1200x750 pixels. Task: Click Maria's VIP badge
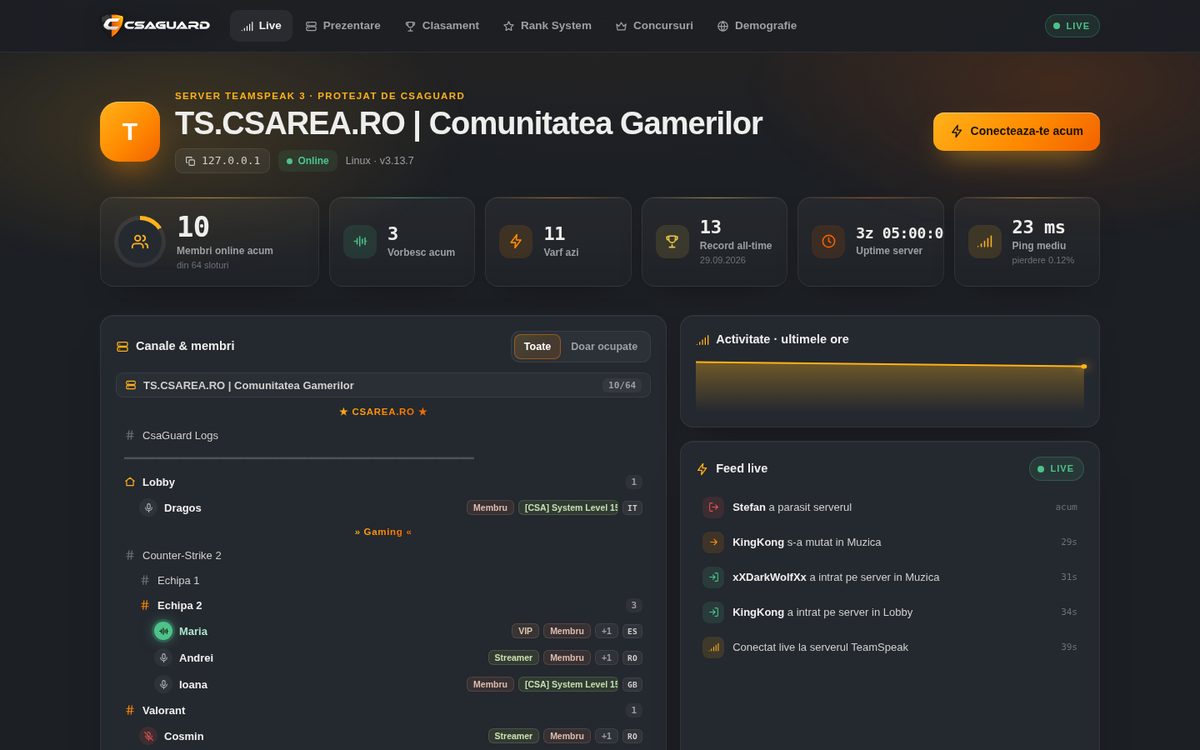click(525, 631)
